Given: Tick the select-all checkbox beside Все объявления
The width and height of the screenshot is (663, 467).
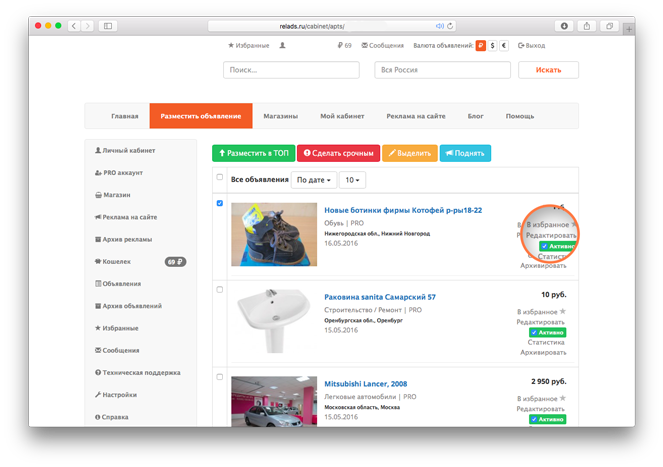Looking at the screenshot, I should [x=220, y=178].
